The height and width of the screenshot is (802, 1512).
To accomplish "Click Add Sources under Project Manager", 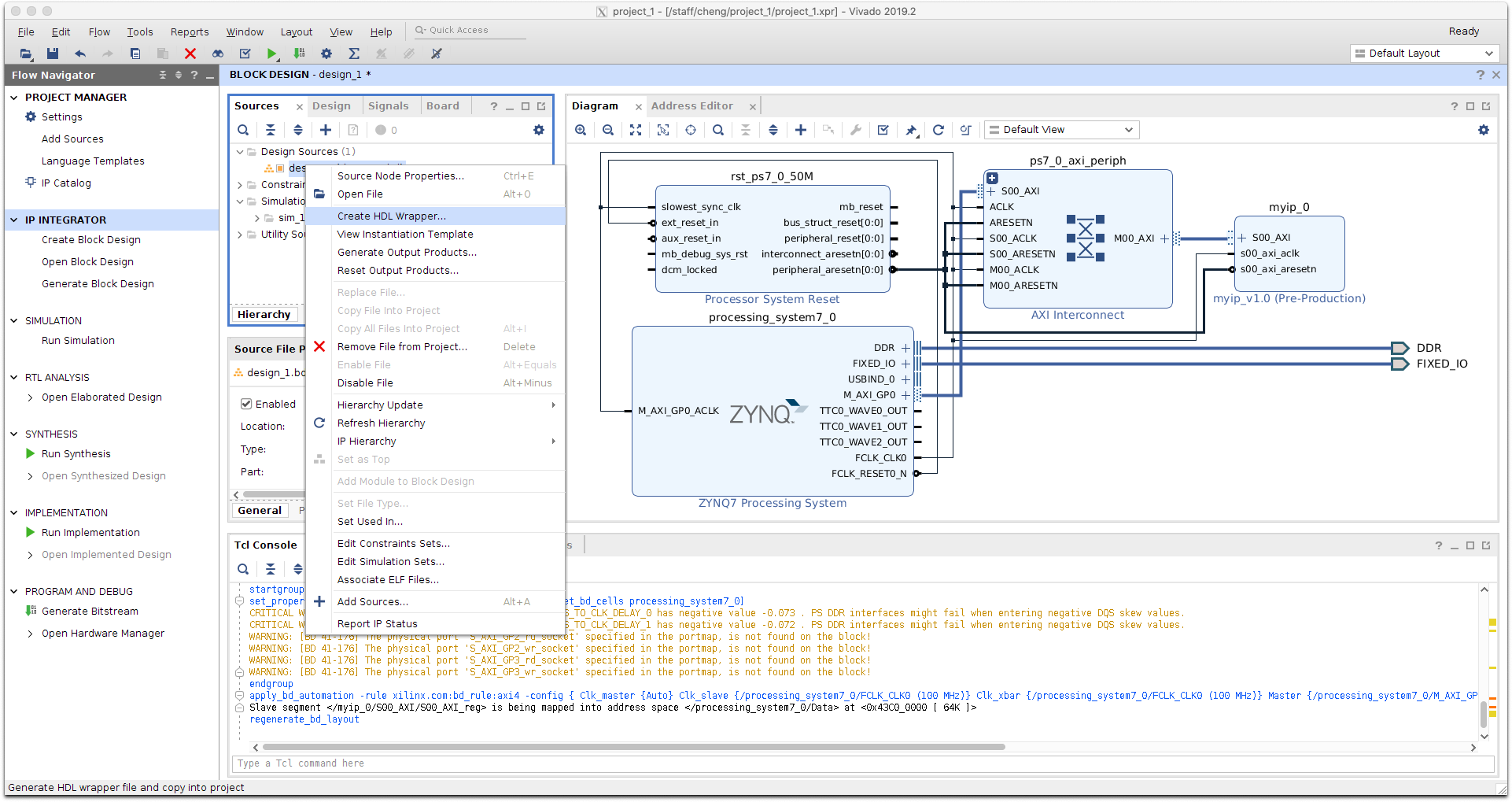I will point(72,139).
